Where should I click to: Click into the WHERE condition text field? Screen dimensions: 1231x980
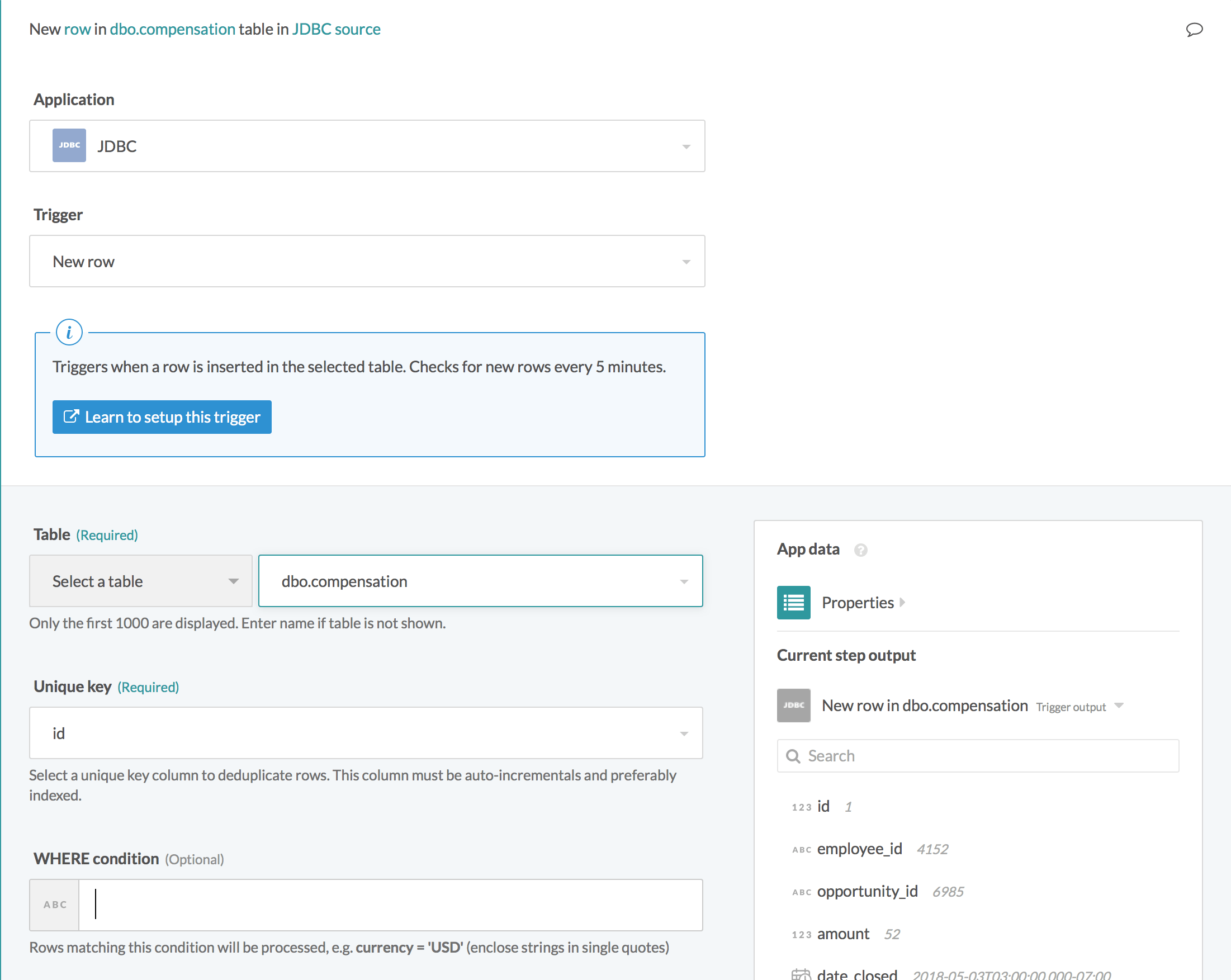pos(390,905)
